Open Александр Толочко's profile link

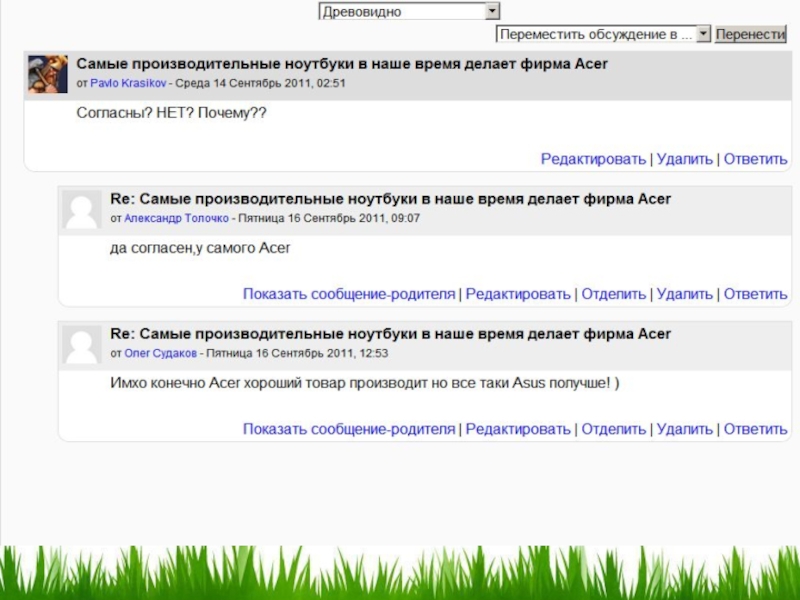(x=177, y=218)
